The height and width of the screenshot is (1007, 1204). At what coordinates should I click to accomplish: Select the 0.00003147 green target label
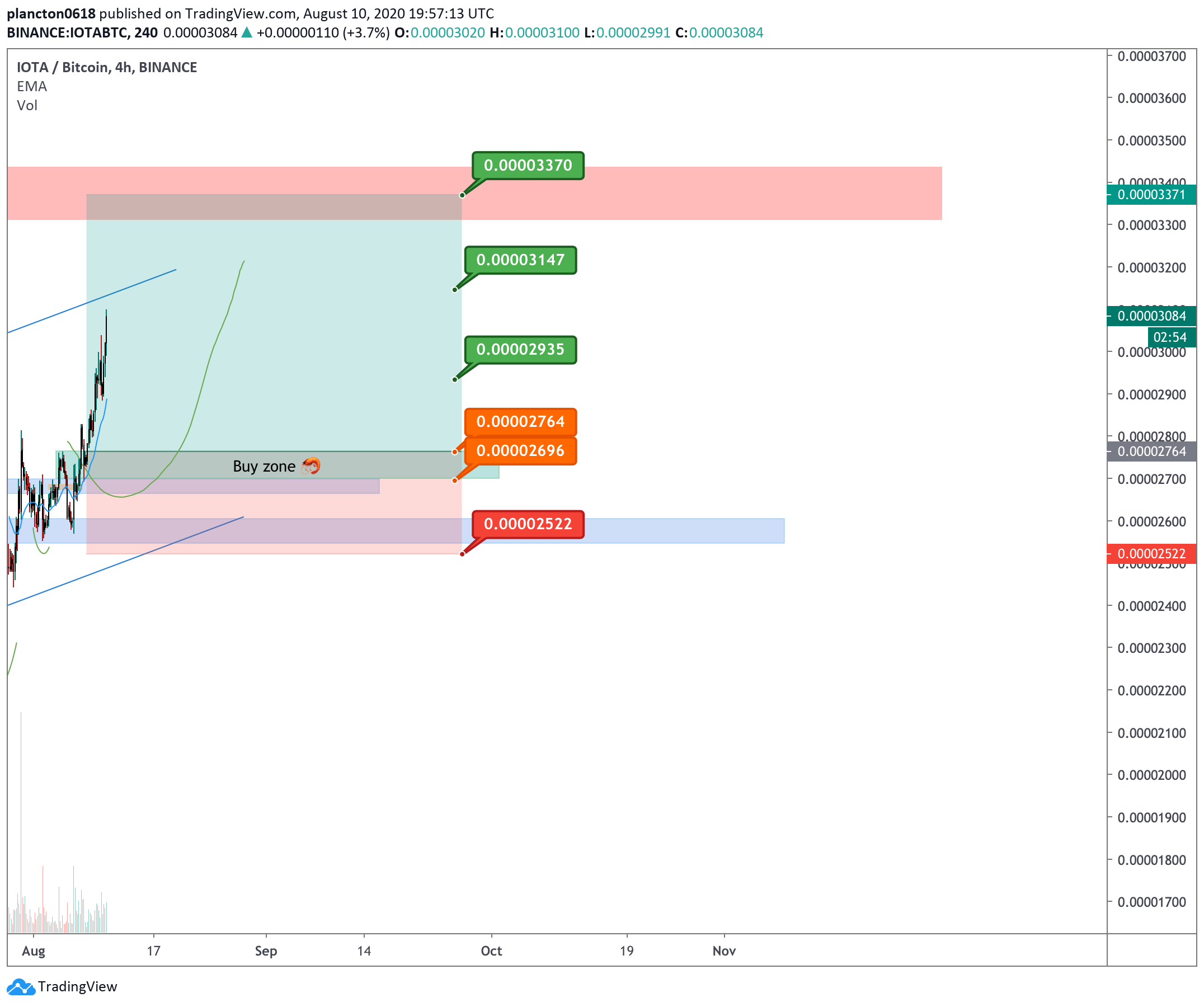coord(520,260)
